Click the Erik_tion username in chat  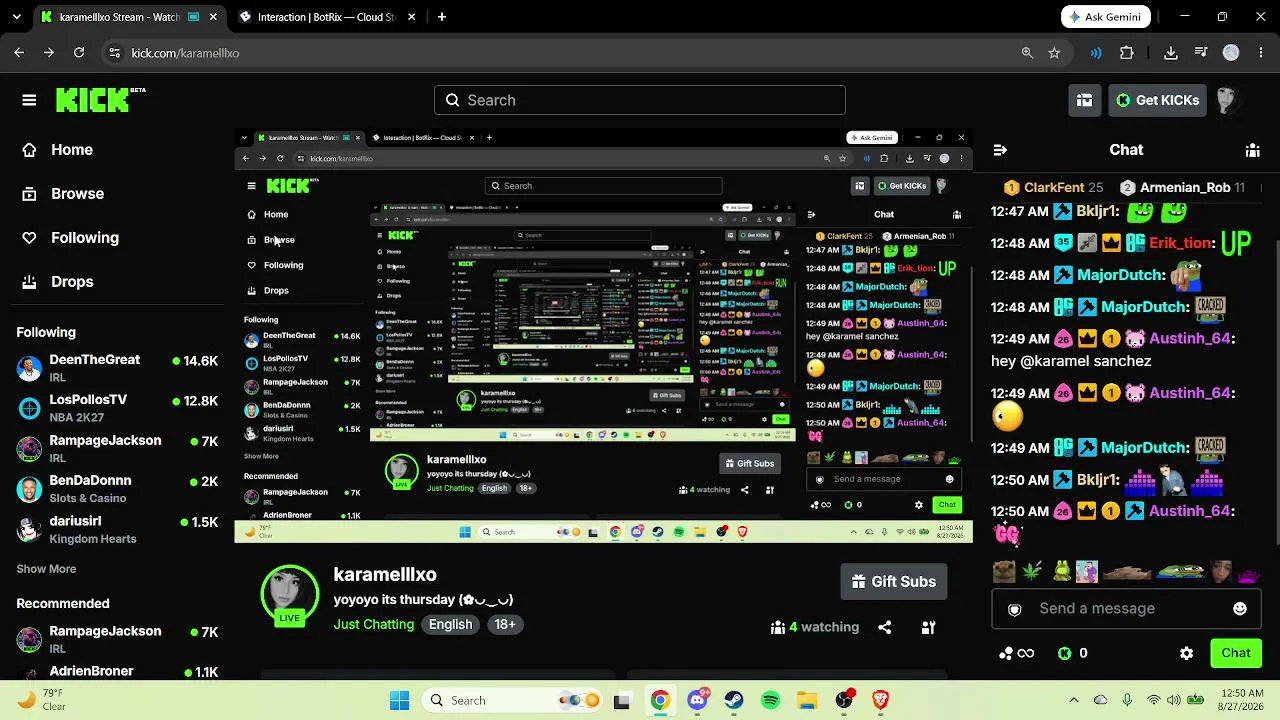click(x=1181, y=243)
